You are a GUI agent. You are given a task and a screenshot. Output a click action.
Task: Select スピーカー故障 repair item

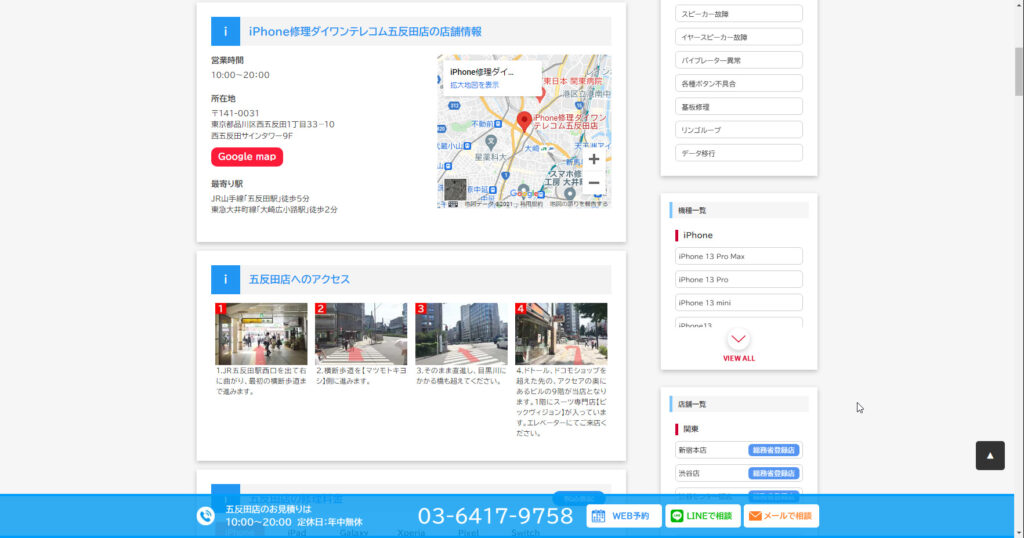click(x=739, y=14)
